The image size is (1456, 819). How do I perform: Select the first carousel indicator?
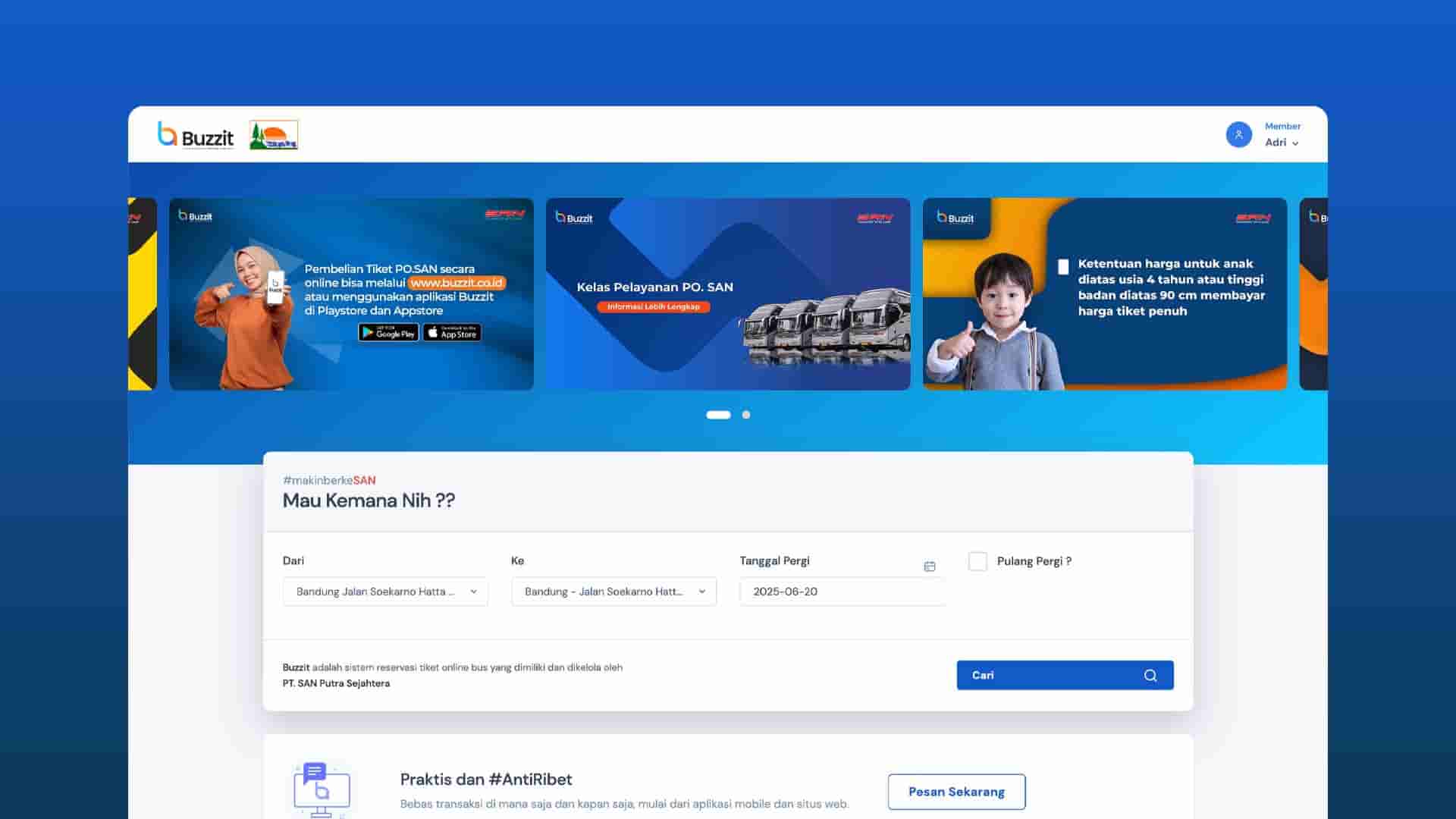point(718,415)
